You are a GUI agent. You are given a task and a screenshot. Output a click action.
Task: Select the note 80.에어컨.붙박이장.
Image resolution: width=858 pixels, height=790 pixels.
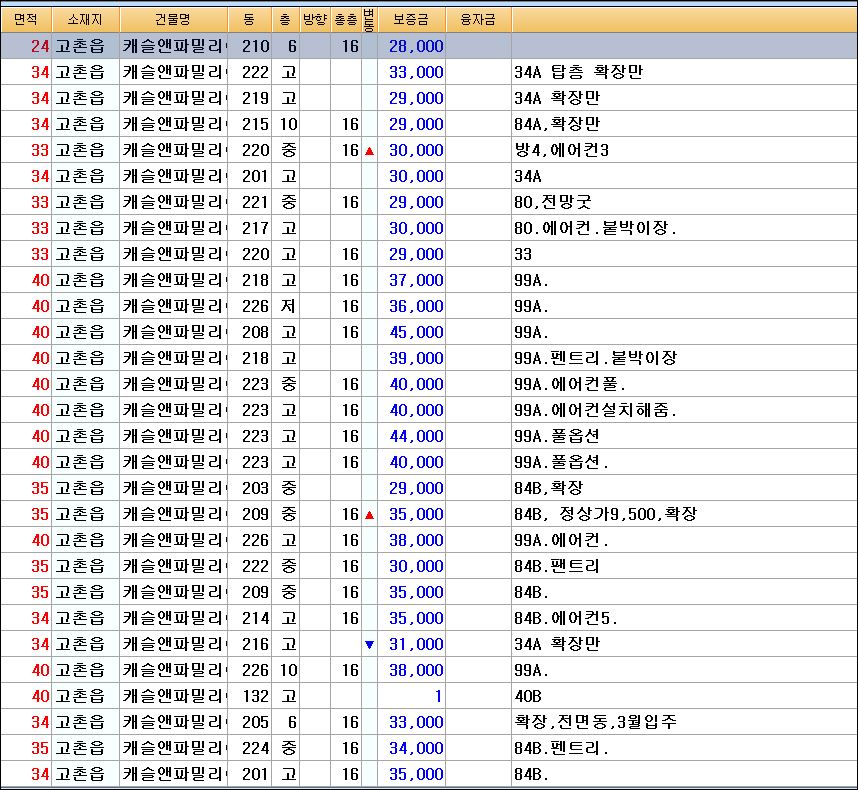(x=595, y=228)
